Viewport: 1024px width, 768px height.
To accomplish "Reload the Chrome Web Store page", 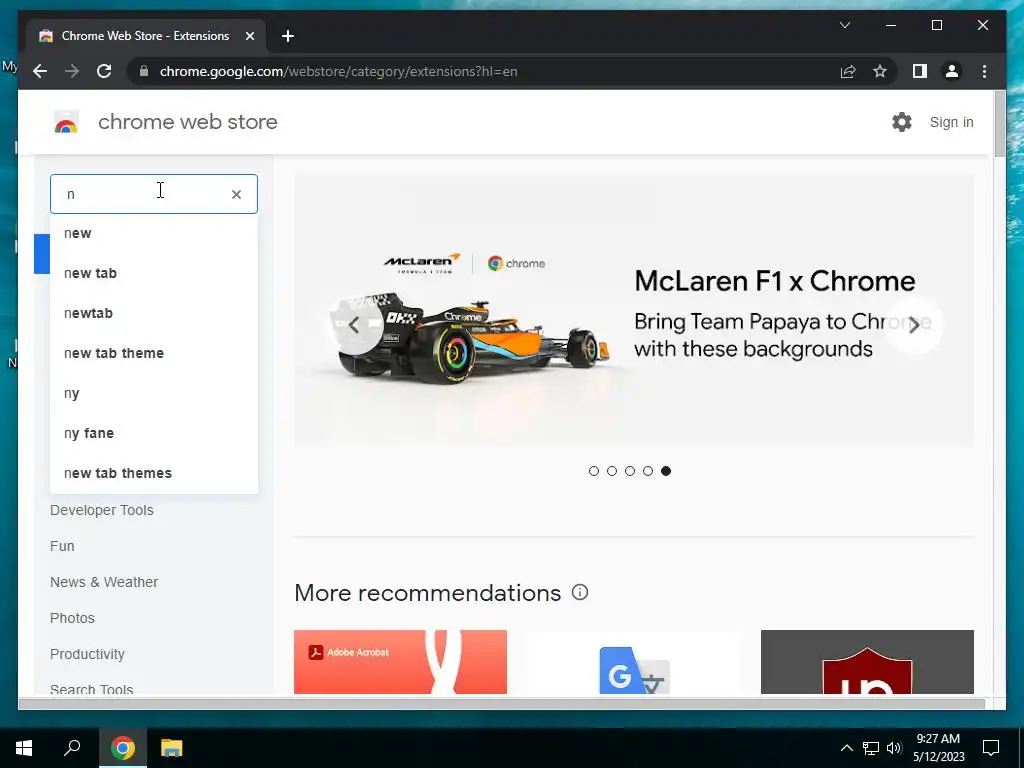I will [104, 71].
